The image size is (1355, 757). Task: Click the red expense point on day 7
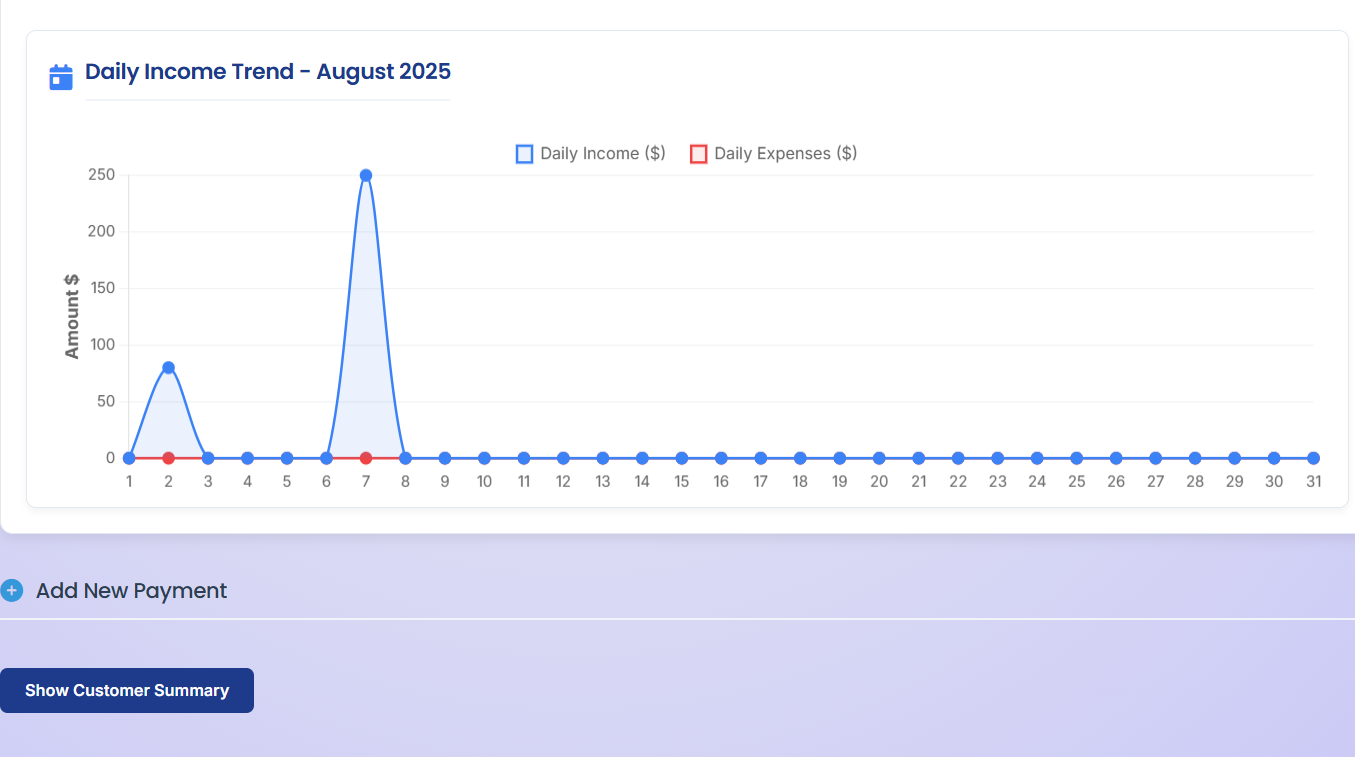[x=366, y=458]
